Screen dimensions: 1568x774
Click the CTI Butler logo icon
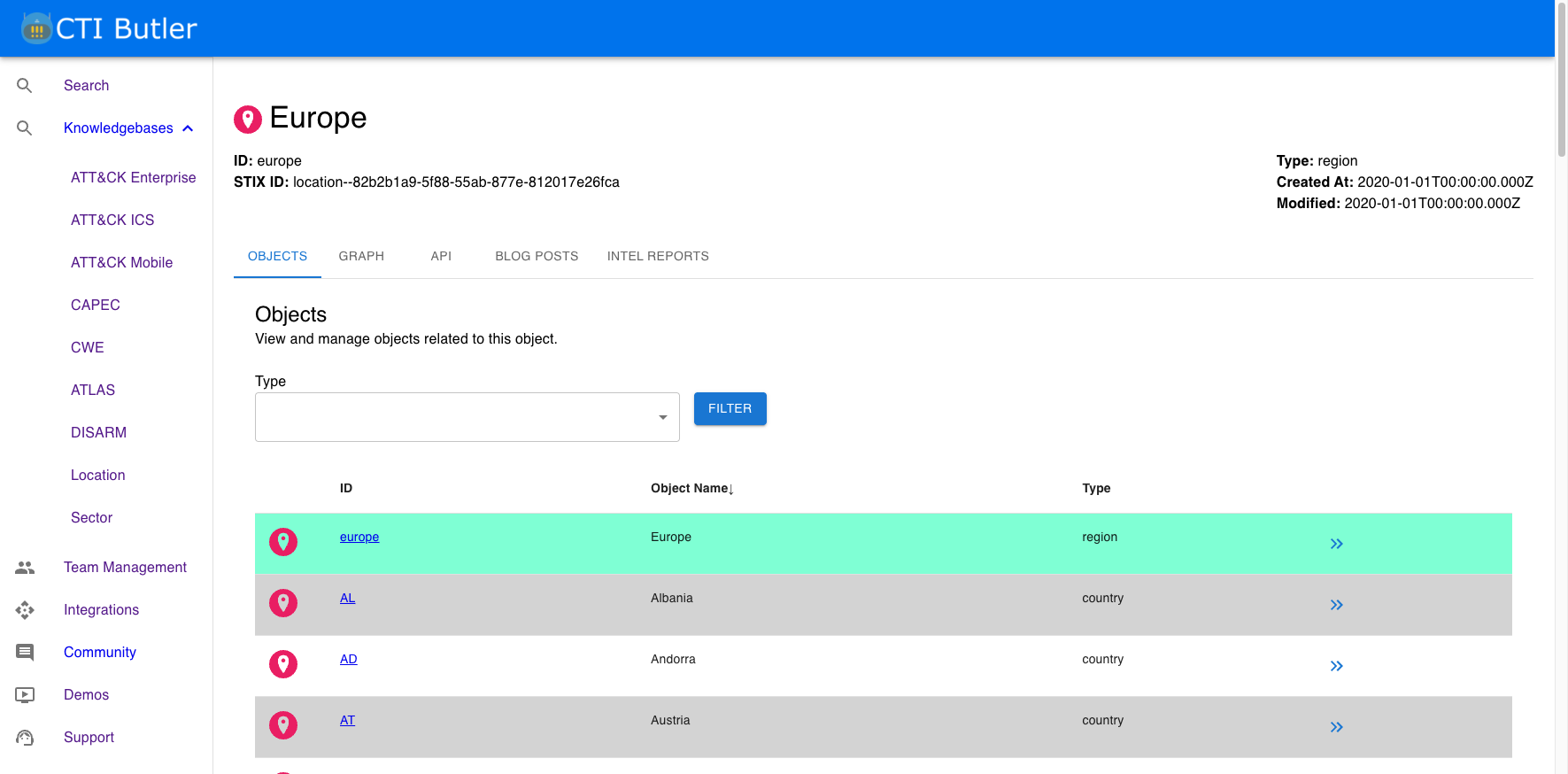[x=36, y=28]
